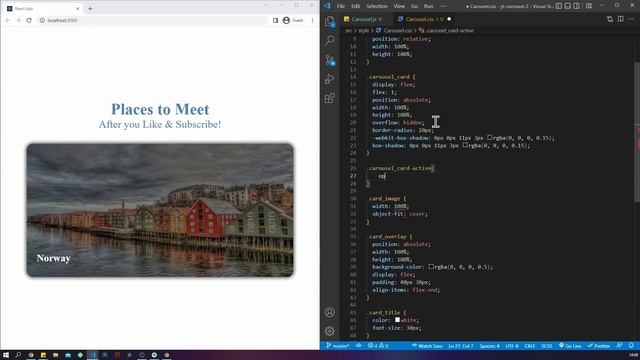Screen dimensions: 640x360
Task: Open the View menu in VS Code
Action: [399, 6]
